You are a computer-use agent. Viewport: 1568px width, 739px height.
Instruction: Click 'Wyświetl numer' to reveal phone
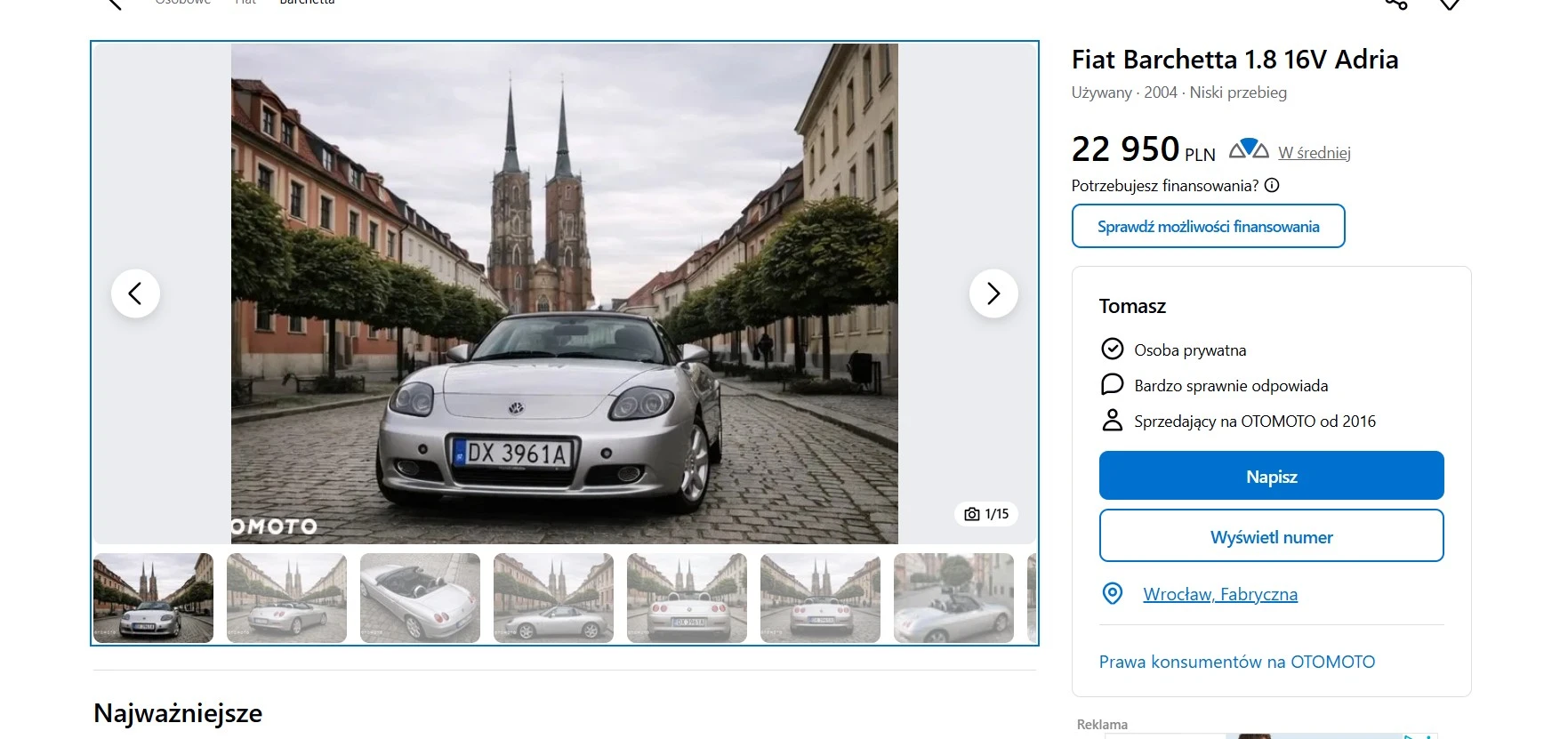(x=1271, y=536)
